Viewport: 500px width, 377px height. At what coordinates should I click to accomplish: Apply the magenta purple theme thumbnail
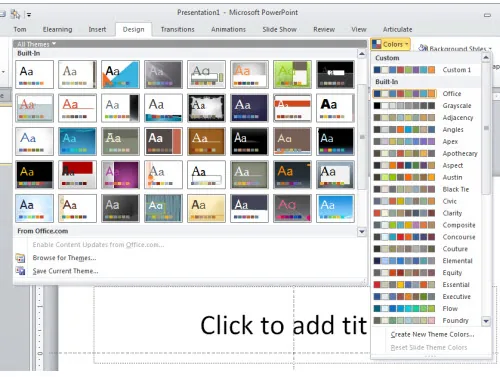(x=120, y=175)
